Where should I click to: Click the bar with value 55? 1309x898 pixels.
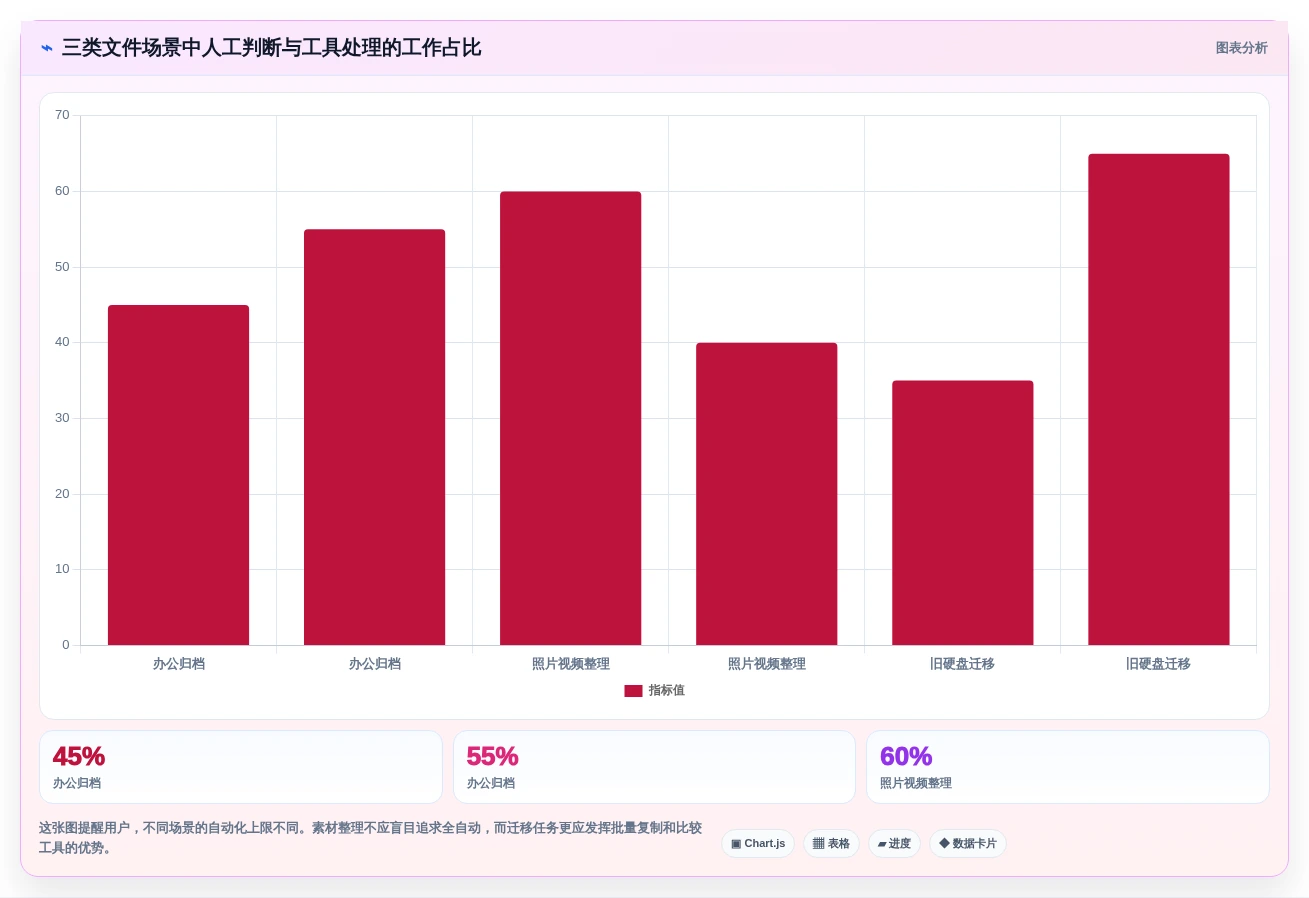pos(374,437)
